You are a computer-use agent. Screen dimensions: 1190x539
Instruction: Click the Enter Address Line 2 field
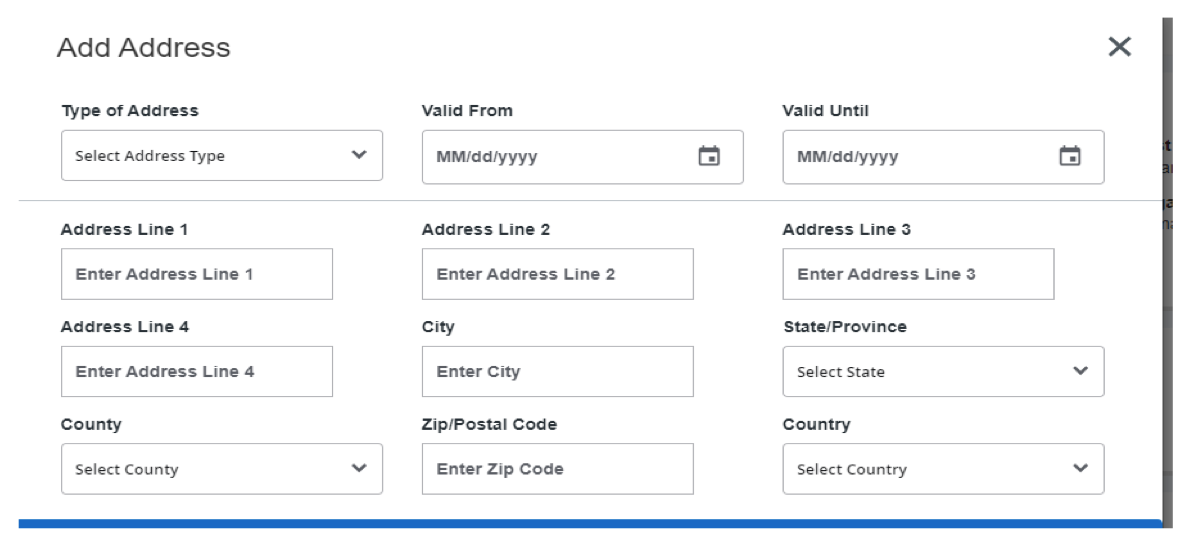pyautogui.click(x=558, y=274)
